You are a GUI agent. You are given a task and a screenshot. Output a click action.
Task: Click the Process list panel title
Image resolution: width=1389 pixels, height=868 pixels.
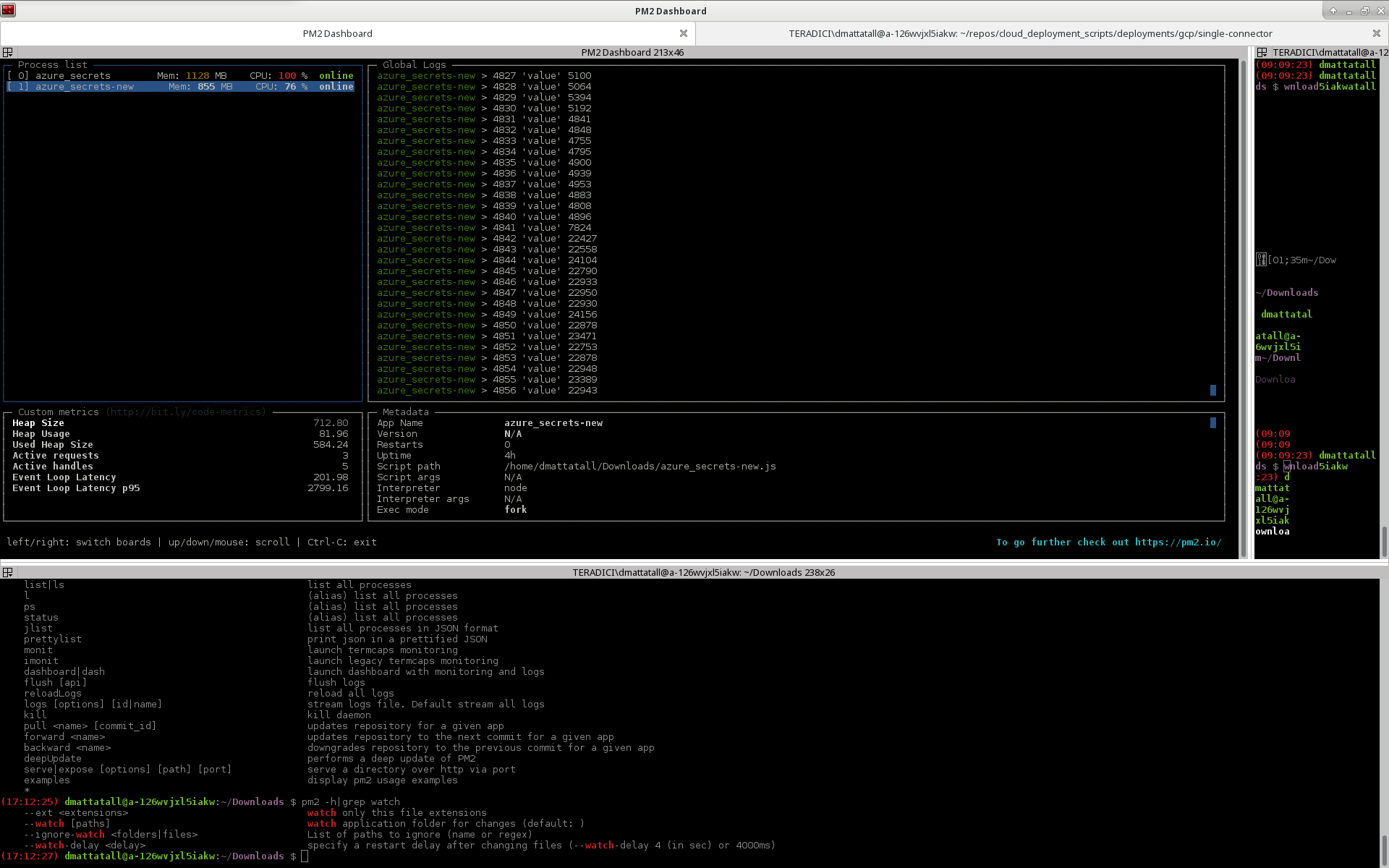(52, 64)
